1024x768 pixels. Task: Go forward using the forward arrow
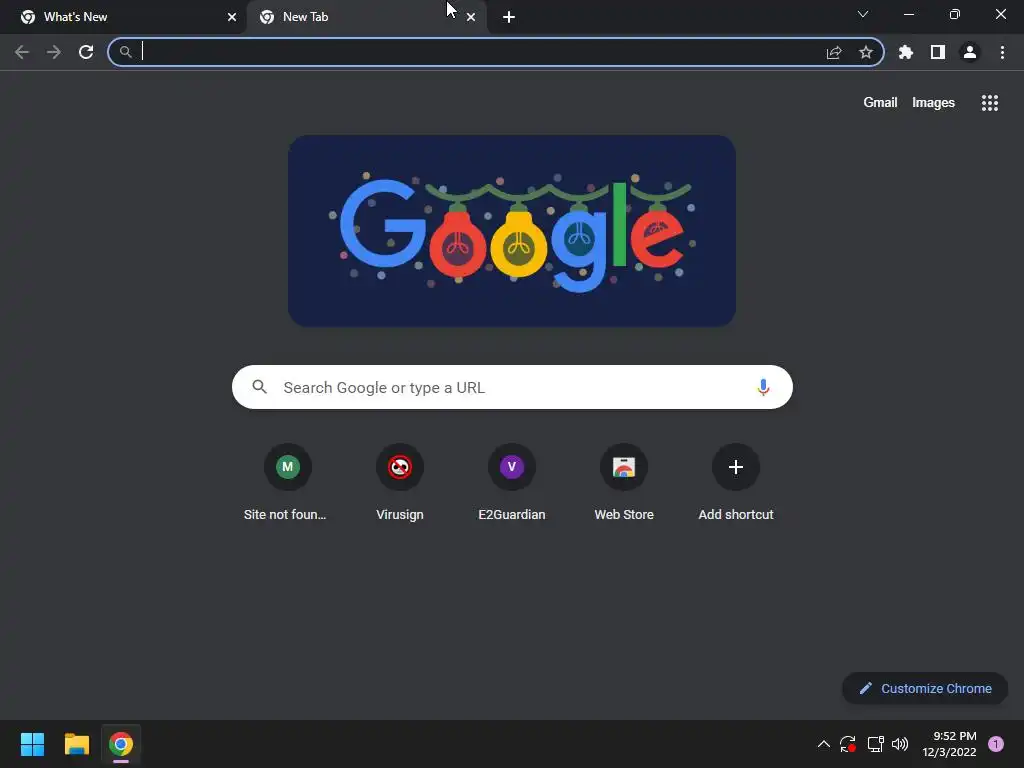tap(54, 52)
